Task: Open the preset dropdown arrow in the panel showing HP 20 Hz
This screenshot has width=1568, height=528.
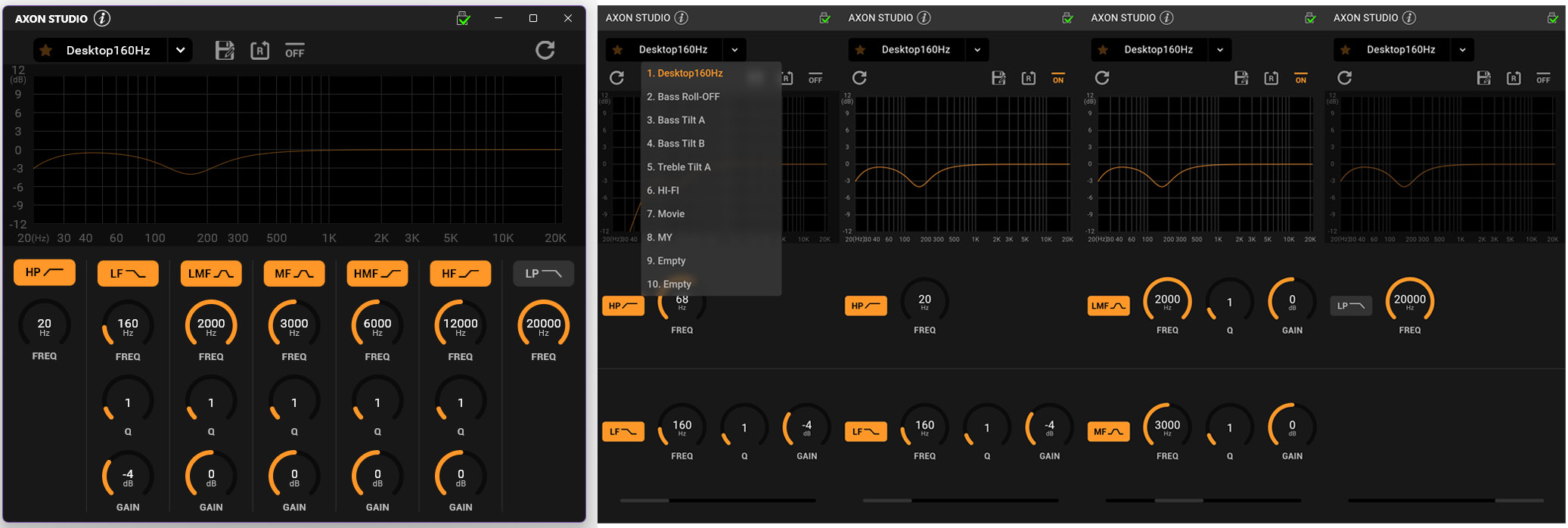Action: 977,50
